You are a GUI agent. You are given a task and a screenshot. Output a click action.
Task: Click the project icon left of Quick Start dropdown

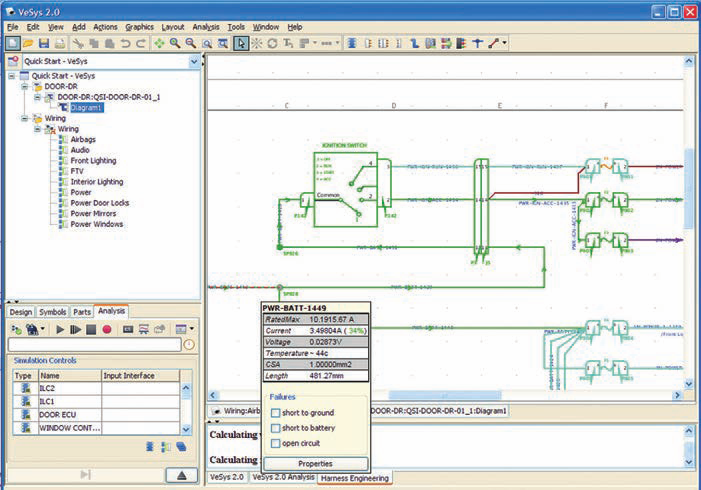click(x=13, y=61)
